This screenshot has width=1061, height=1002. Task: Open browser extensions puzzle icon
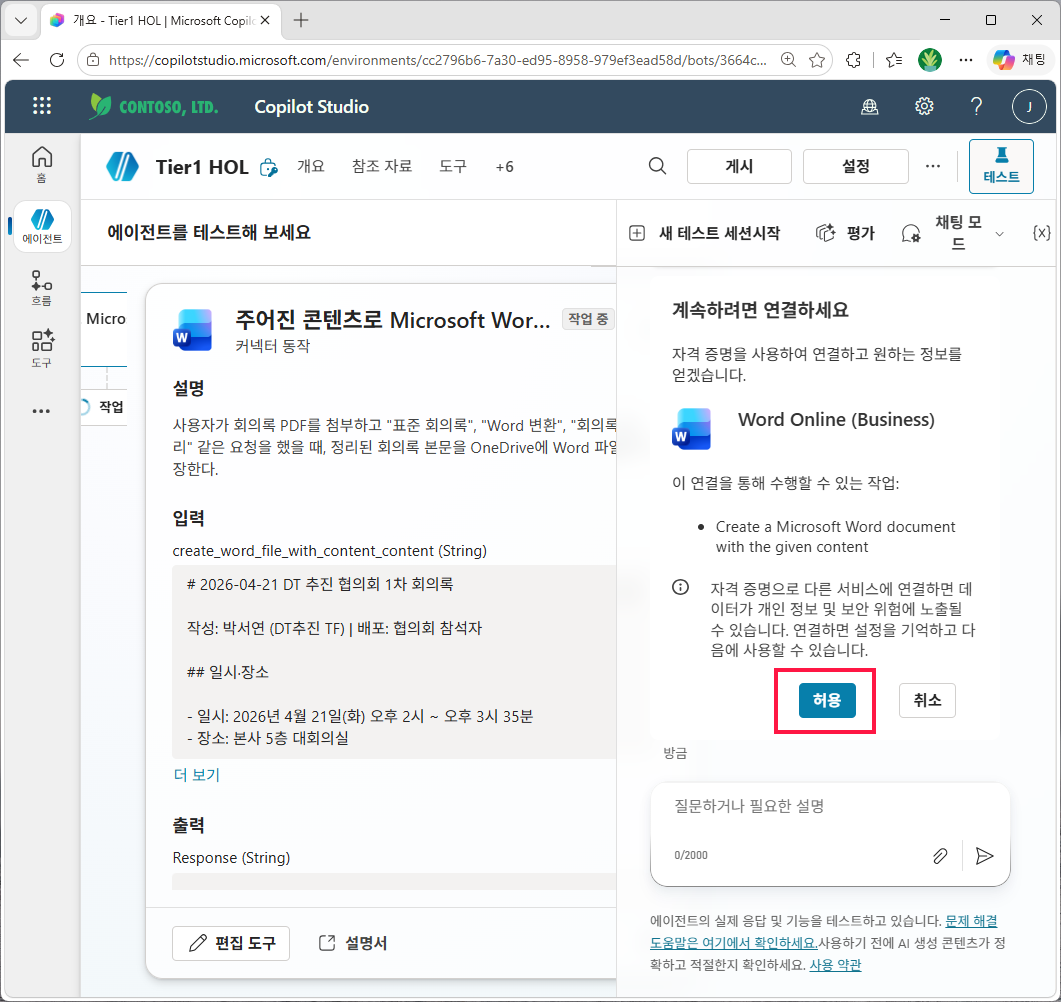[854, 60]
